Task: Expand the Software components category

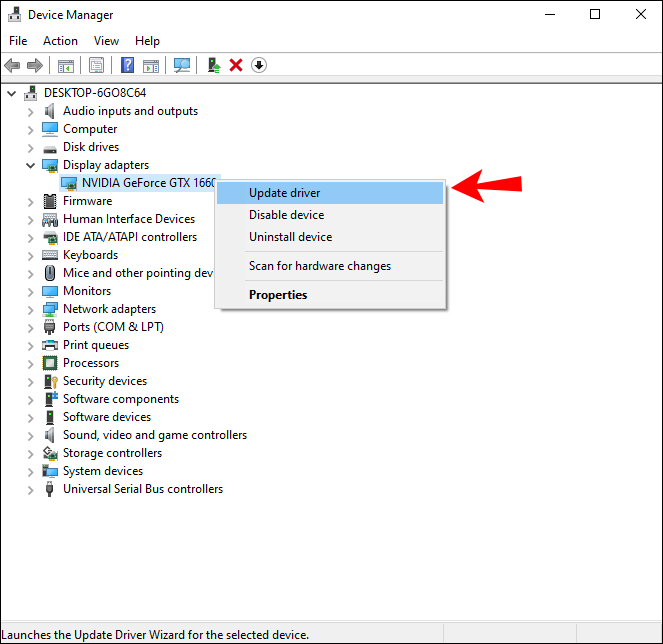Action: pos(30,400)
